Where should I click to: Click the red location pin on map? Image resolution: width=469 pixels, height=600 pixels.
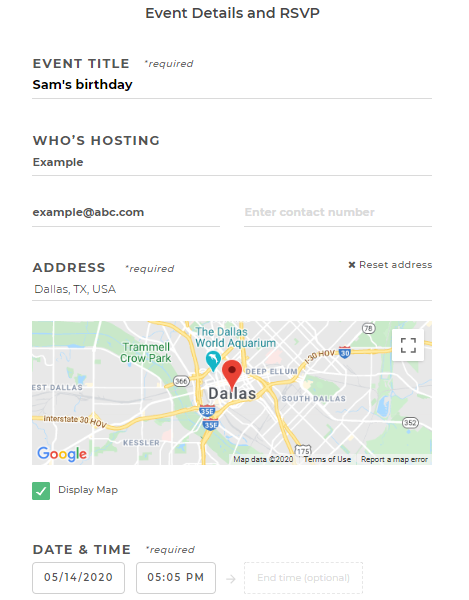click(x=232, y=374)
